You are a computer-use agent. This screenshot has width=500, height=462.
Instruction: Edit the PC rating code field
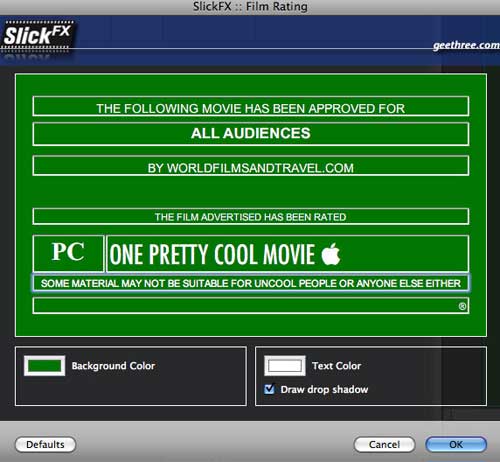68,253
